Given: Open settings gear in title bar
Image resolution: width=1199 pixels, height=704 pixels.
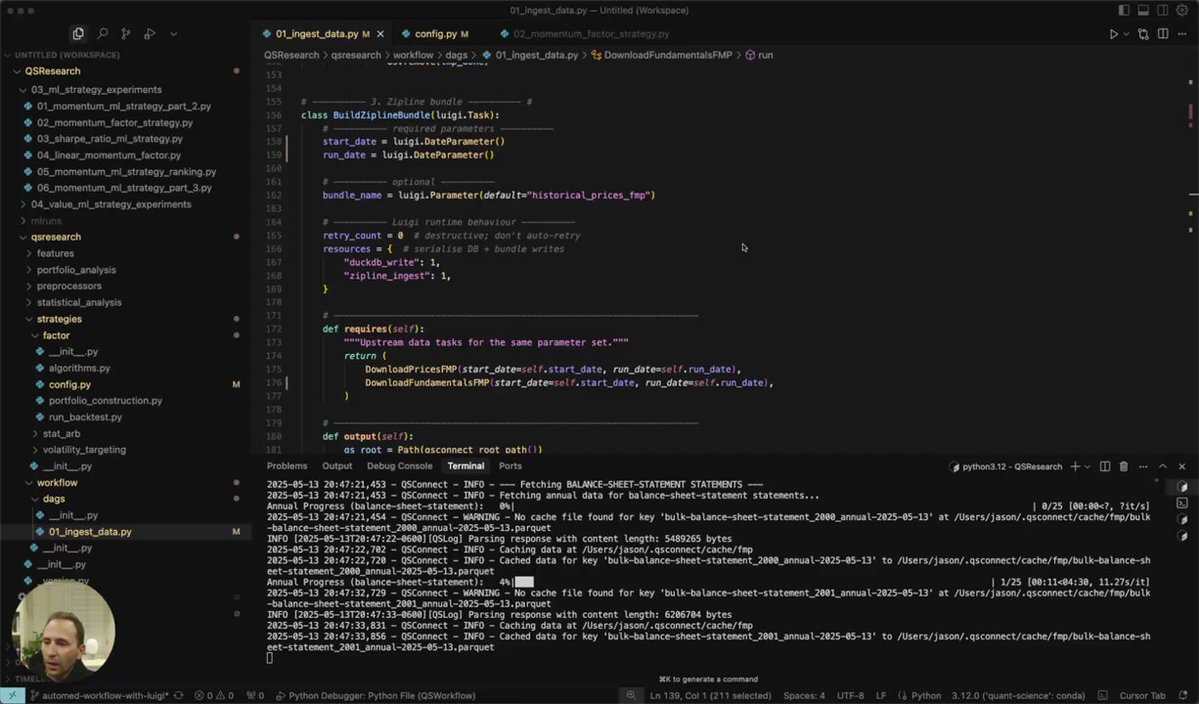Looking at the screenshot, I should coord(1182,10).
